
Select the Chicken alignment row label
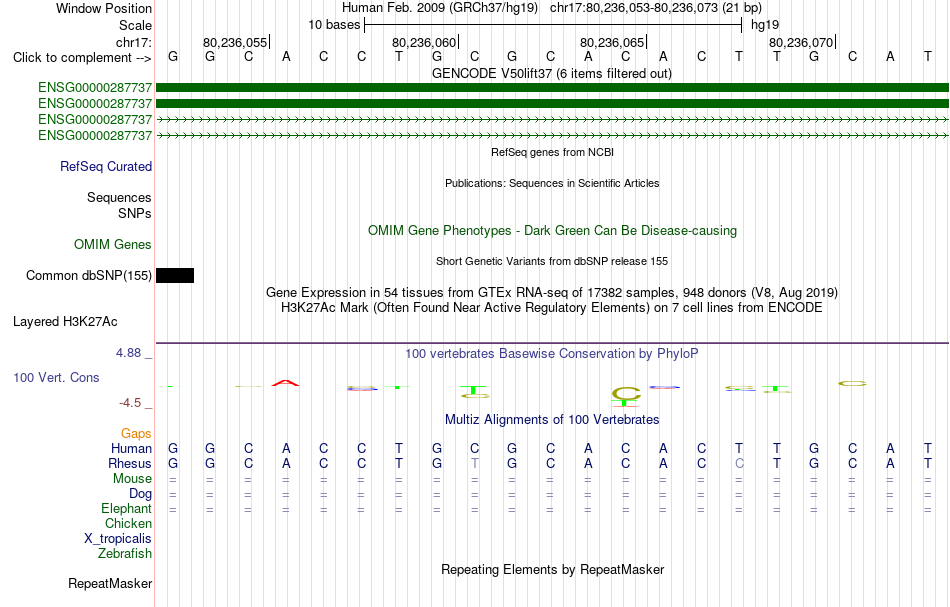(128, 524)
